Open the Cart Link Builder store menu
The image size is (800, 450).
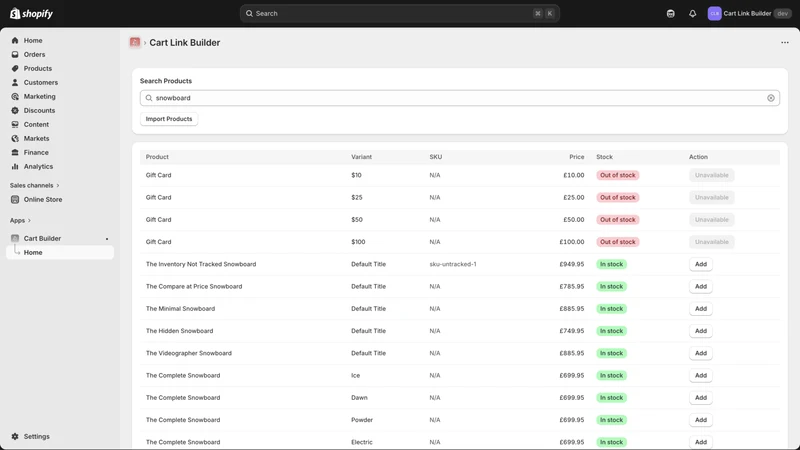coord(748,14)
